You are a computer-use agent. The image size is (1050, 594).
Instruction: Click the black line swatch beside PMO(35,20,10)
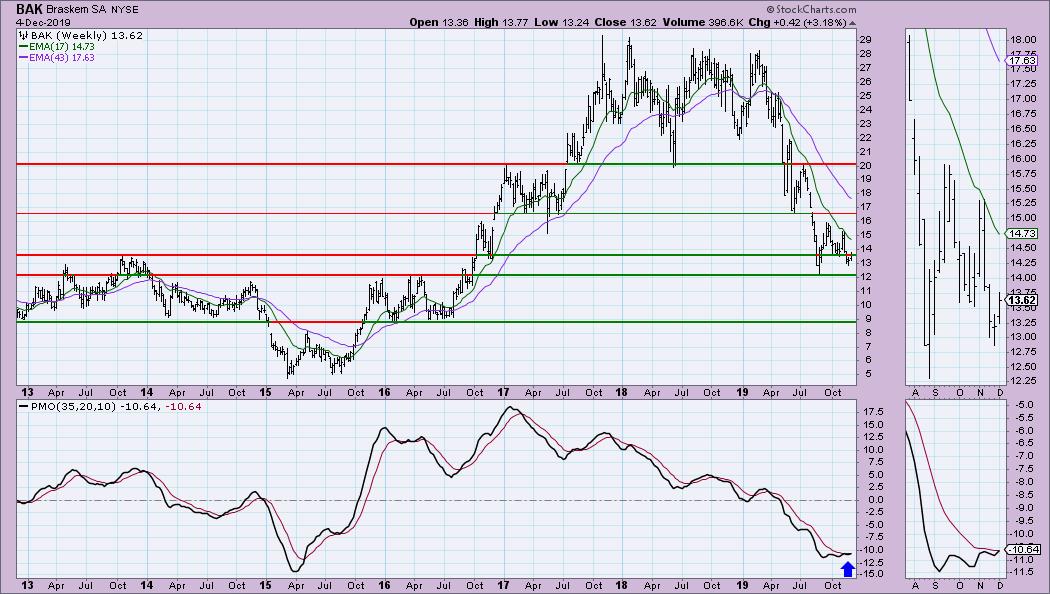click(x=23, y=406)
